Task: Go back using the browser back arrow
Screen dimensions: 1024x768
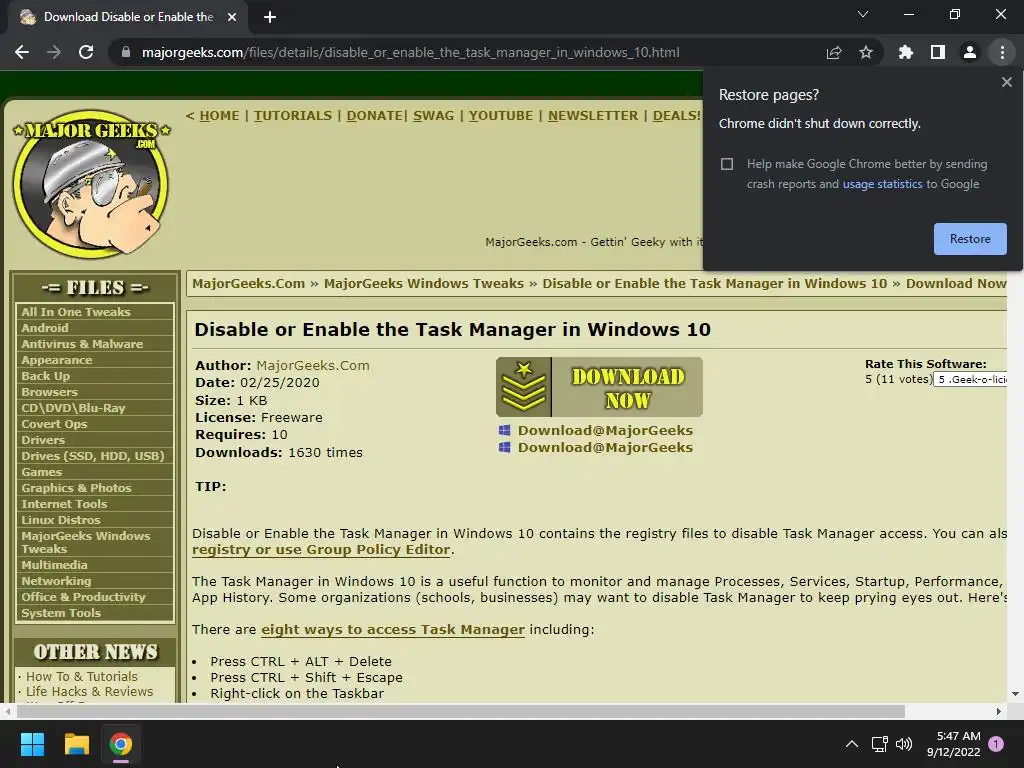Action: coord(22,52)
